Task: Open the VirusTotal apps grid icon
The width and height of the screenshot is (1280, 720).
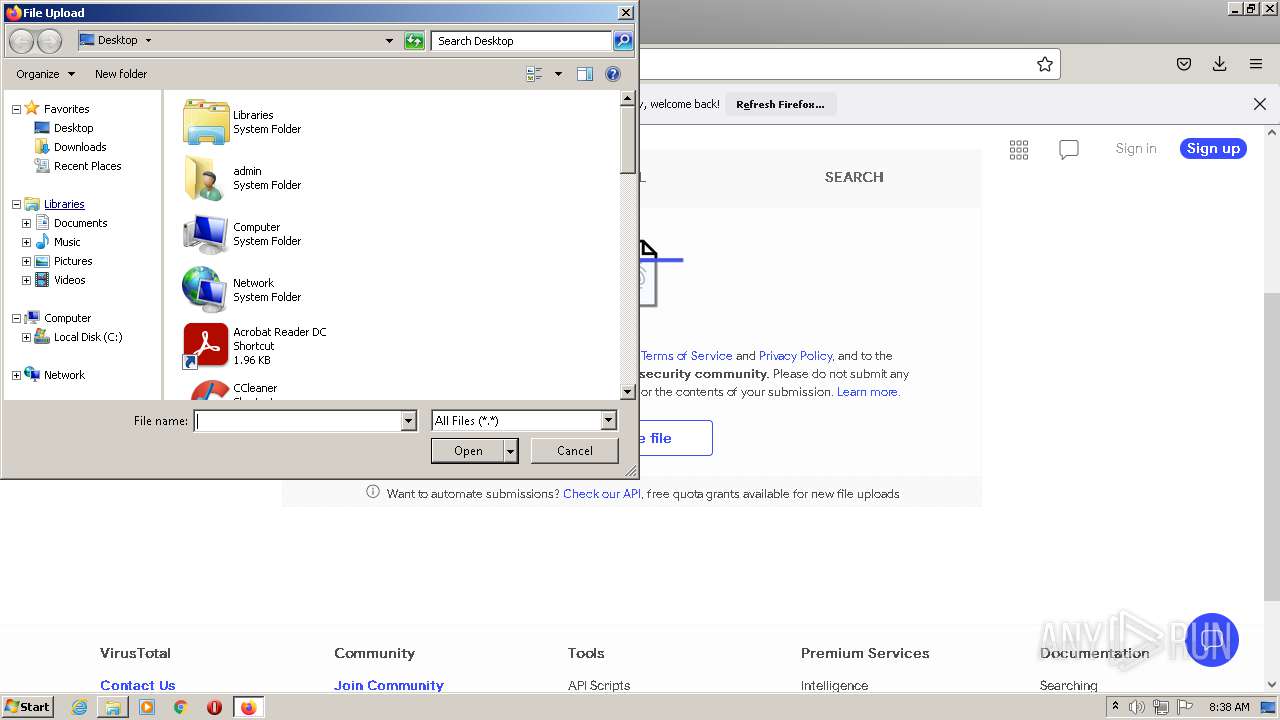Action: [1019, 149]
